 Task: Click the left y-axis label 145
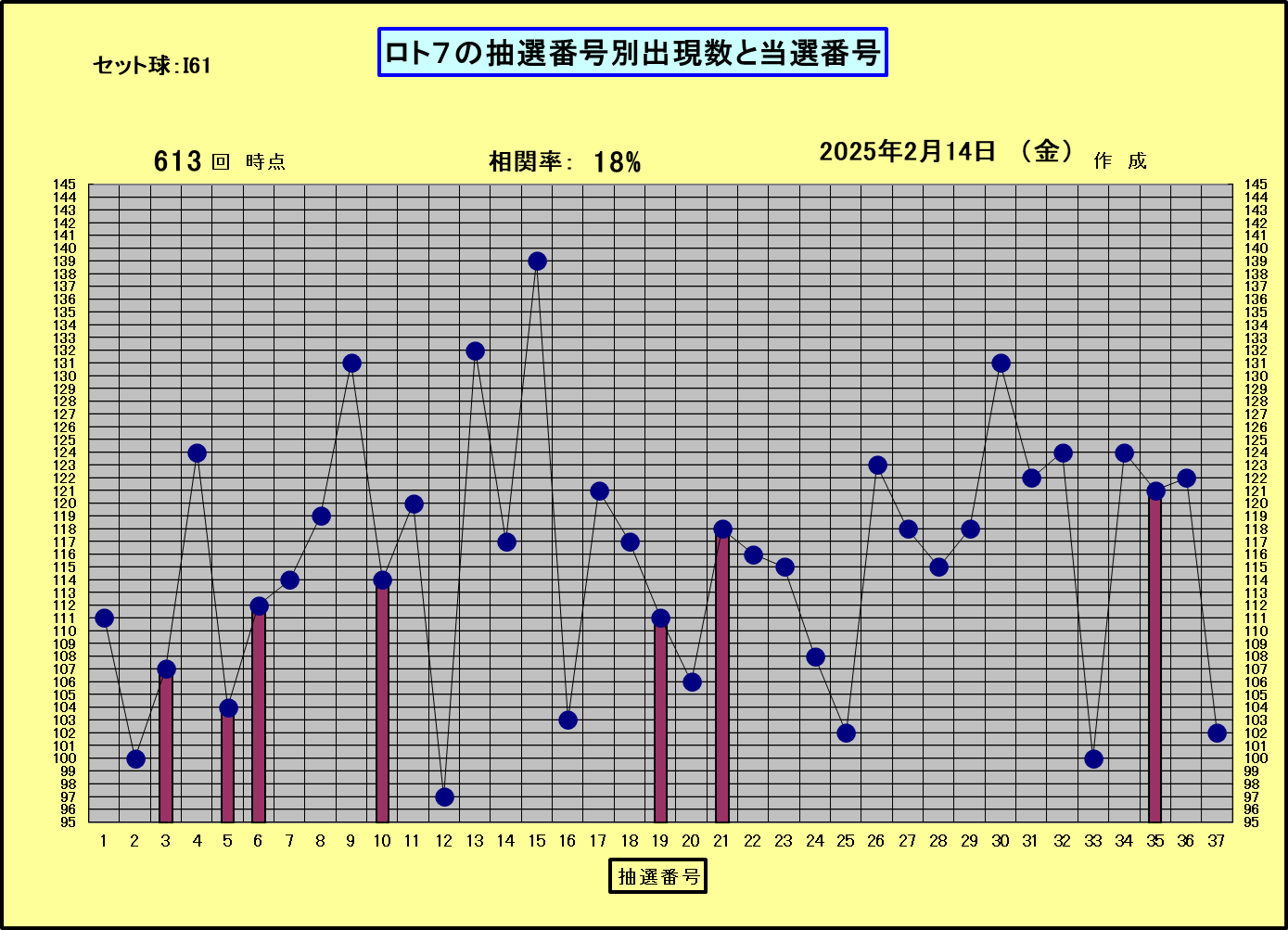pyautogui.click(x=64, y=185)
